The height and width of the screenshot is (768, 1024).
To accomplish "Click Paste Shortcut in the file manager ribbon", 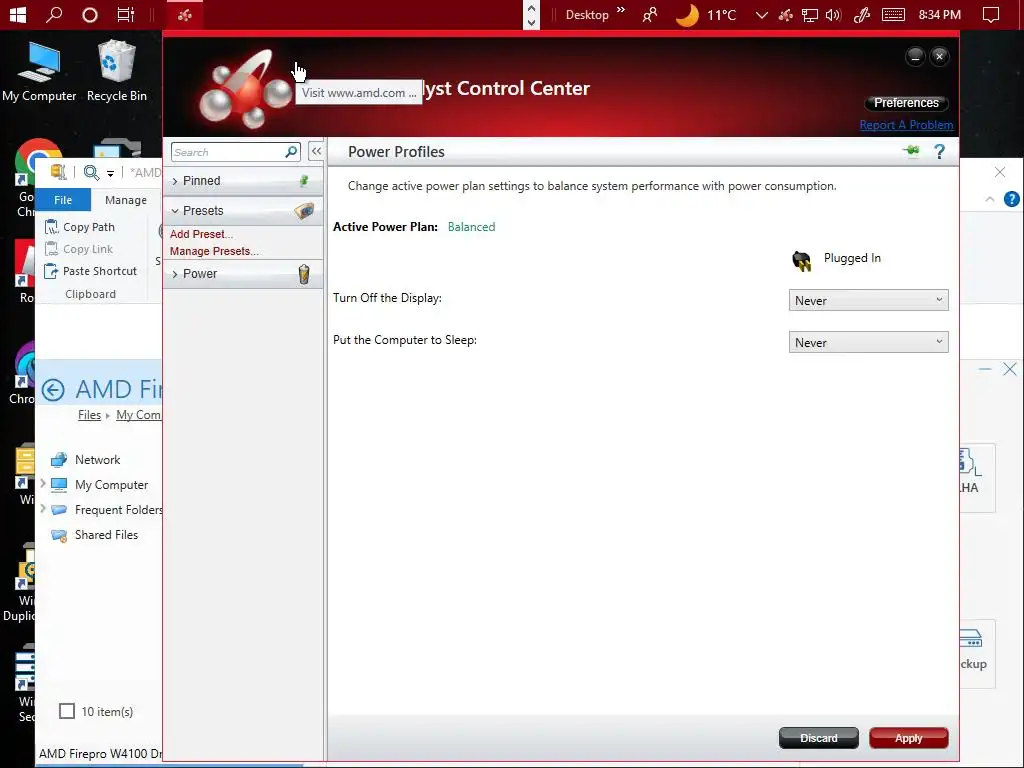I will (91, 271).
